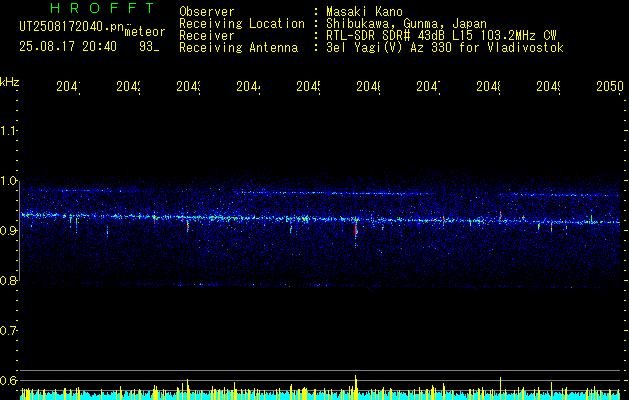This screenshot has width=629, height=400.
Task: Click the 1.0 frequency axis label
Action: 9,181
